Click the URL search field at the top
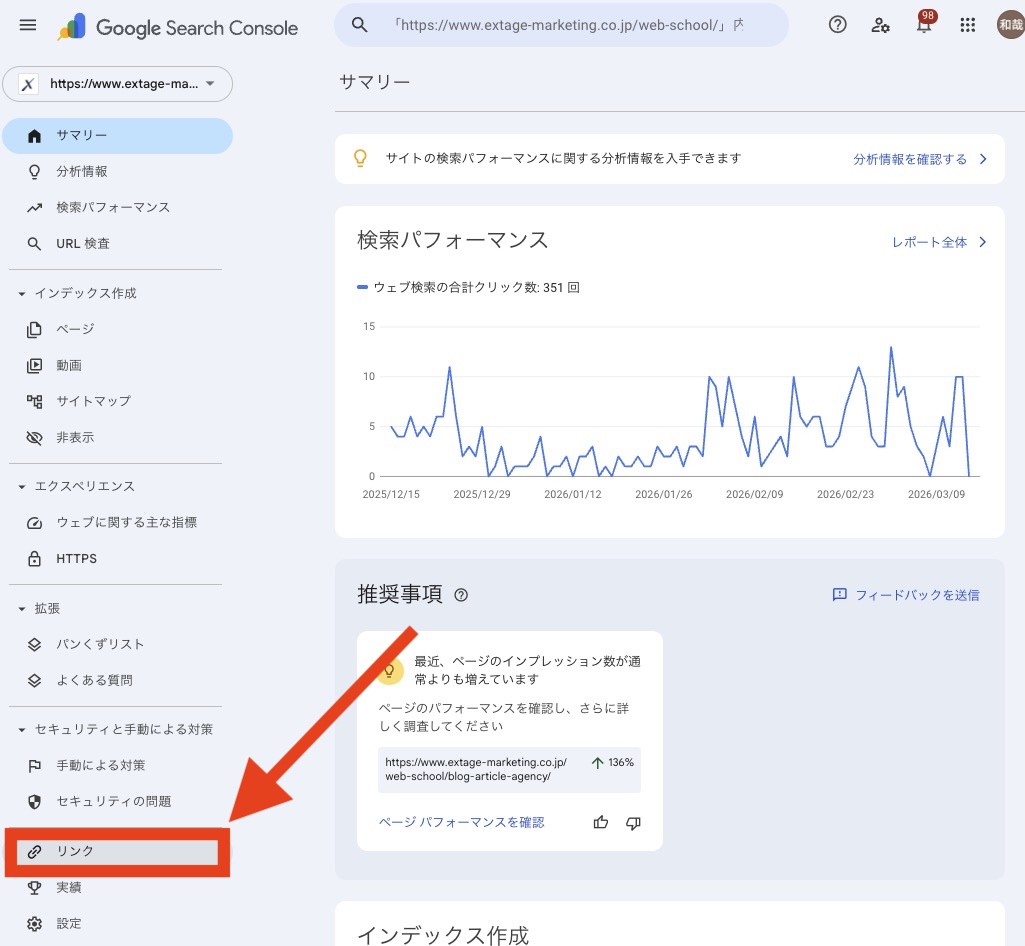Screen dimensions: 1025x946 (561, 24)
